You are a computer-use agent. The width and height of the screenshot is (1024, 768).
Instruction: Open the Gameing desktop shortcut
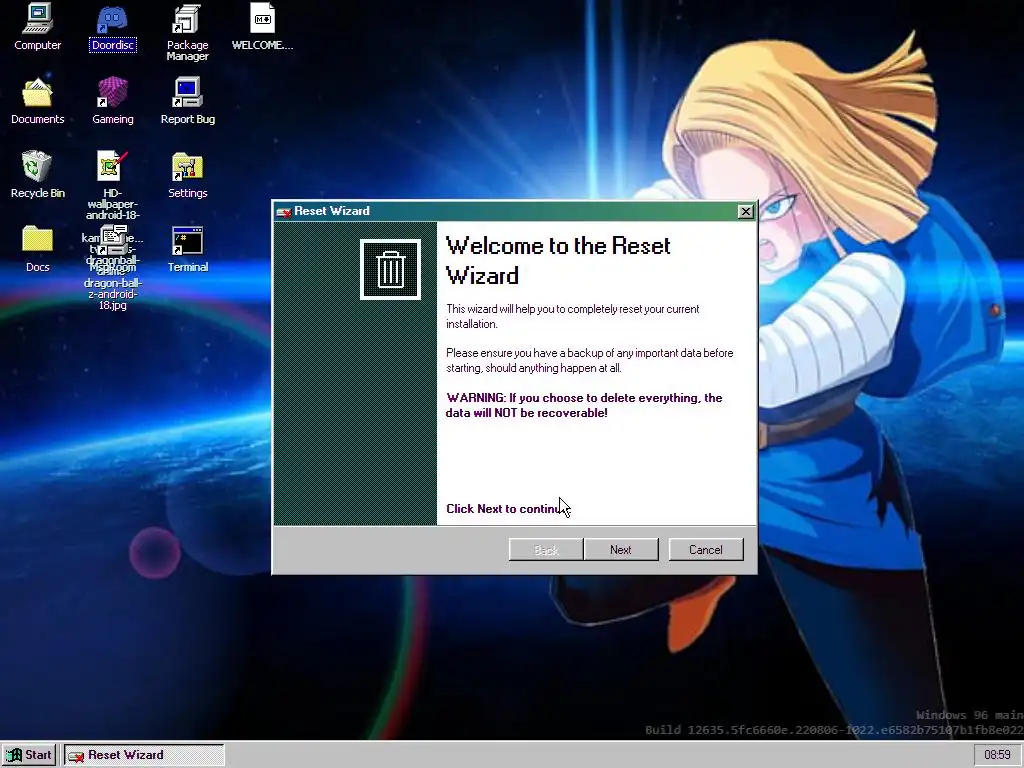click(112, 101)
